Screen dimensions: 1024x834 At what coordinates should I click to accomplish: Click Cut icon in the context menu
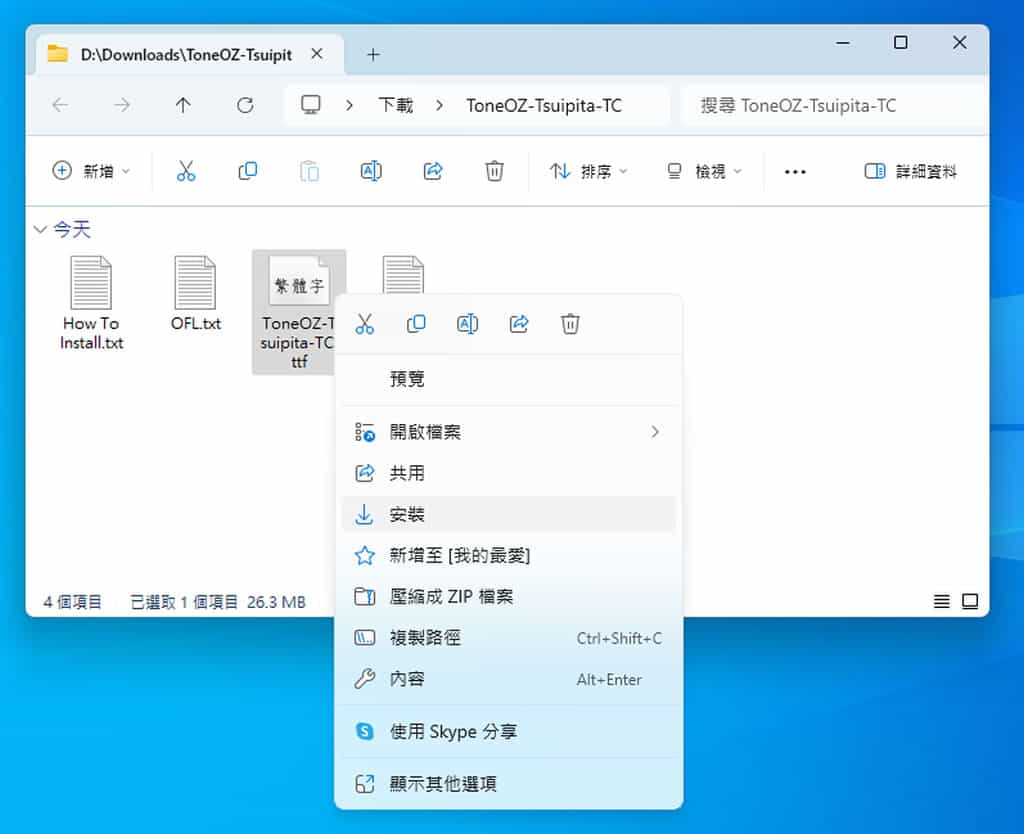click(364, 324)
